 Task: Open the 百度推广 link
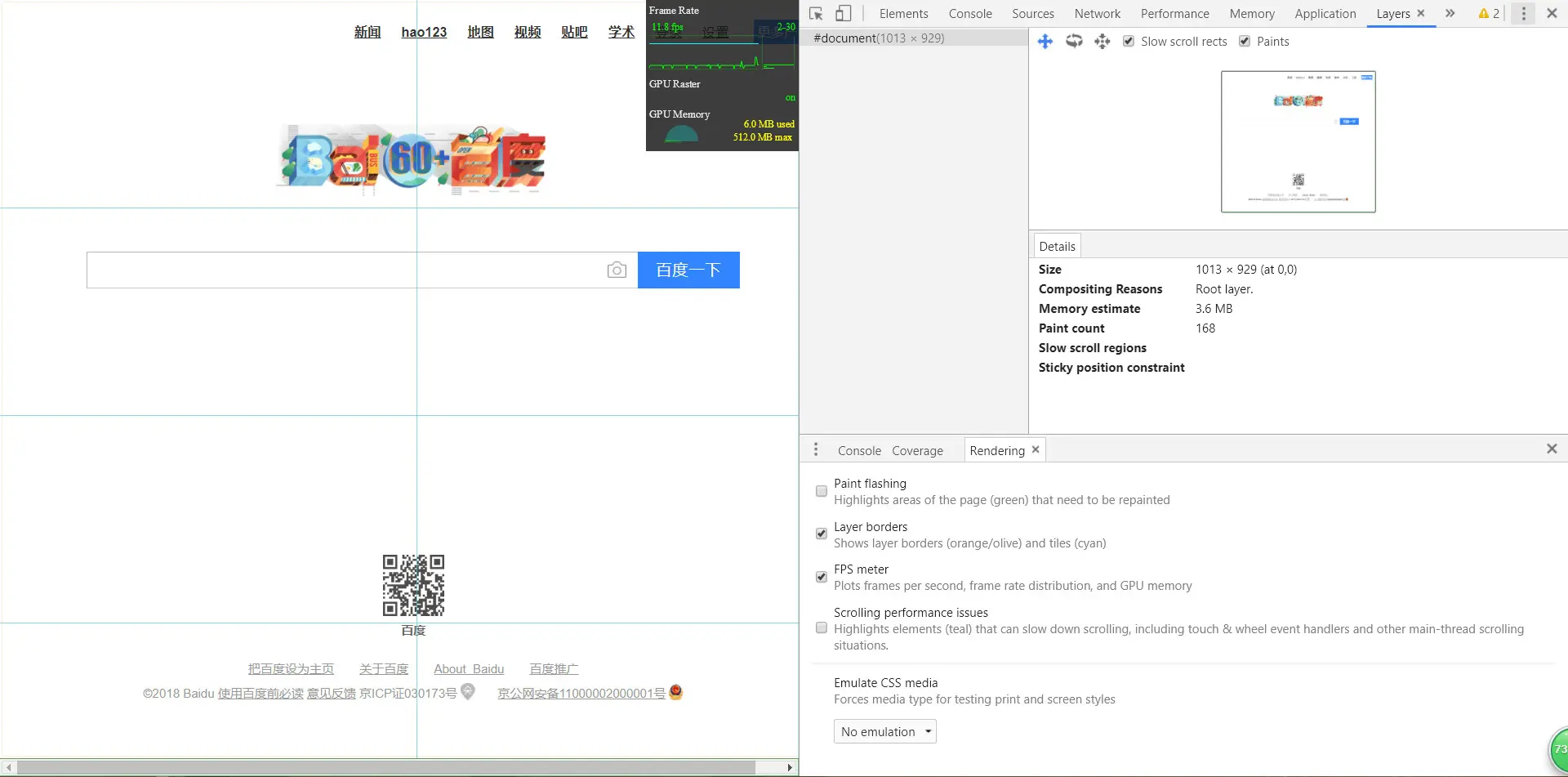554,669
